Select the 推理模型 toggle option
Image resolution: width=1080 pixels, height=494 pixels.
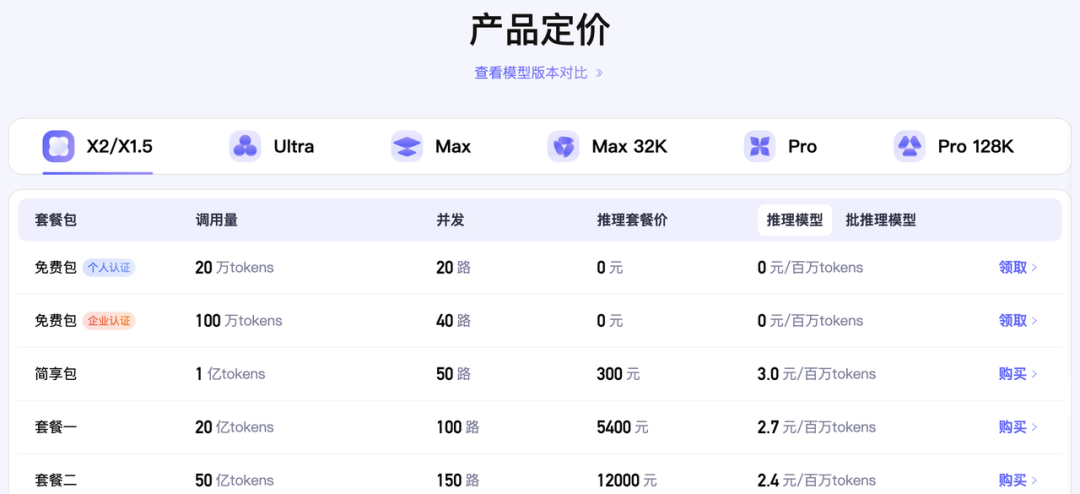[x=795, y=220]
